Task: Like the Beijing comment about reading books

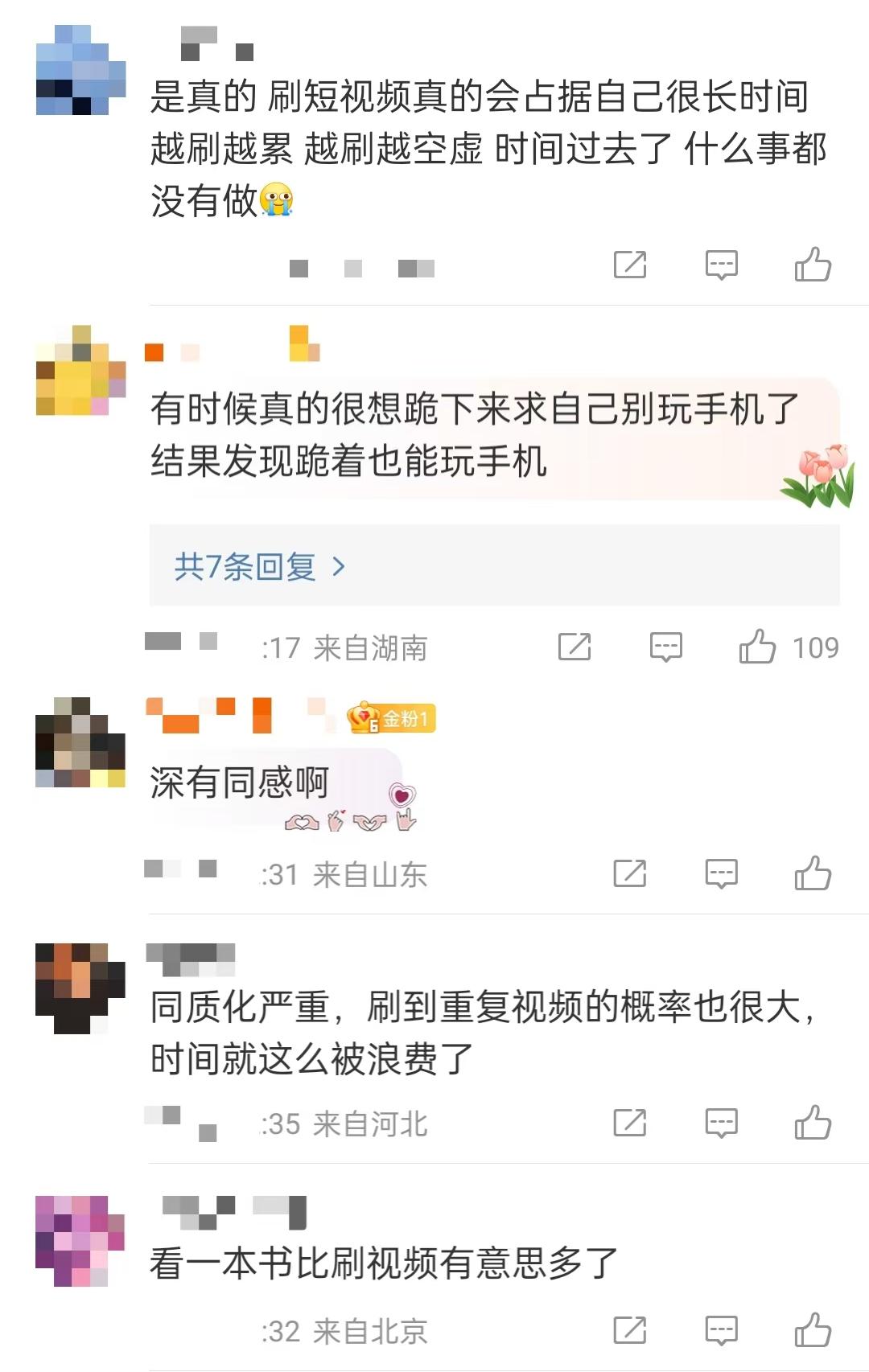Action: [813, 1330]
